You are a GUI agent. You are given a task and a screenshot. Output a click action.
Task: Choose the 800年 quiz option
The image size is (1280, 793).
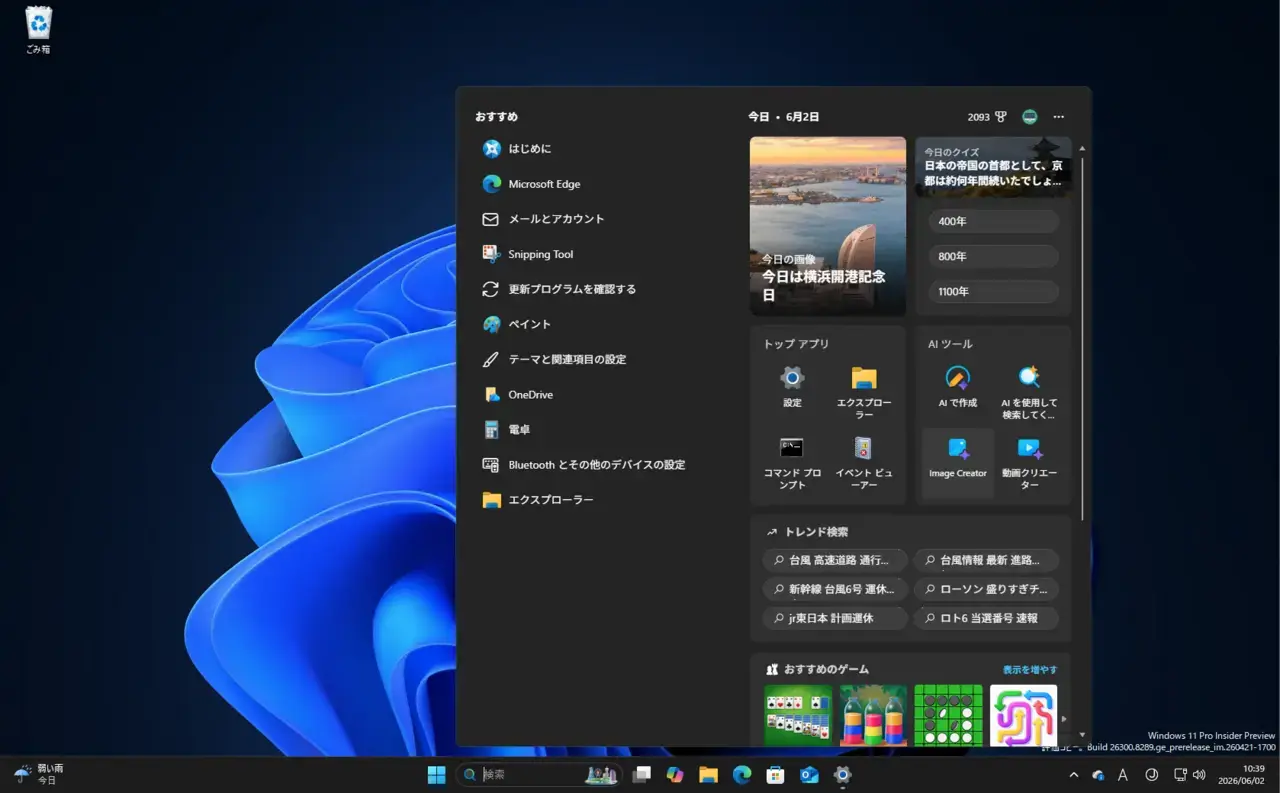point(993,257)
